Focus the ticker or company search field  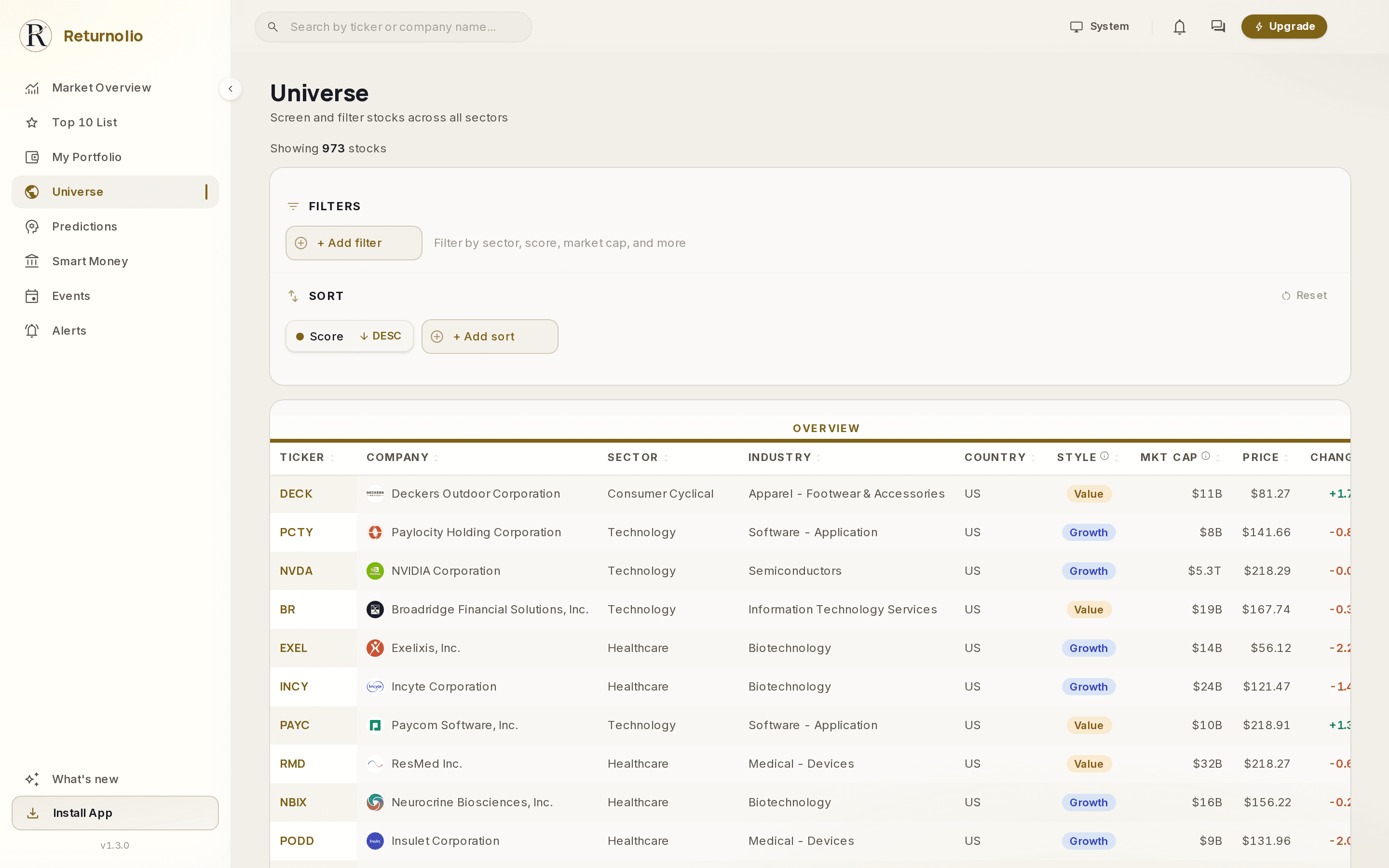(x=393, y=27)
